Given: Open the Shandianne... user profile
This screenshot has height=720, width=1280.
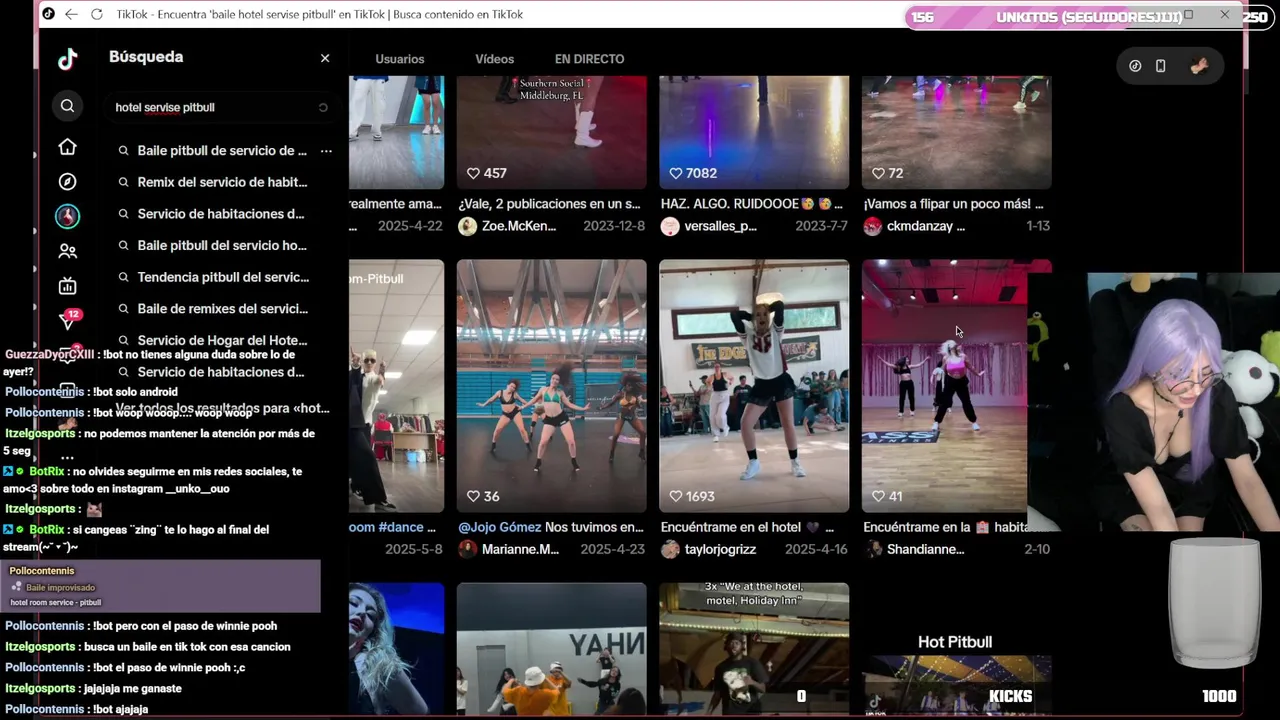Looking at the screenshot, I should coord(925,549).
